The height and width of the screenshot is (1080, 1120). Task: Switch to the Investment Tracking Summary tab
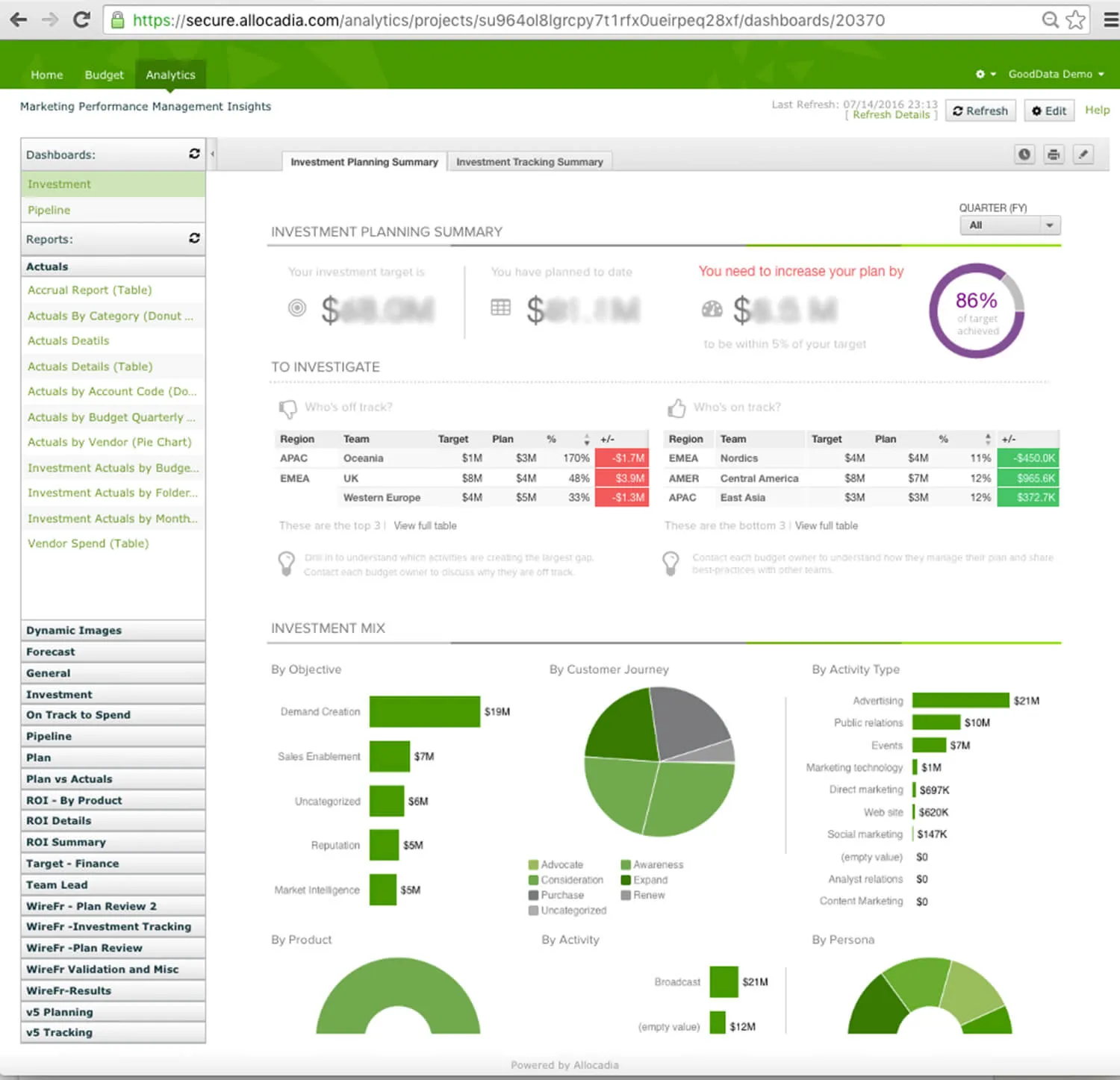click(x=530, y=162)
